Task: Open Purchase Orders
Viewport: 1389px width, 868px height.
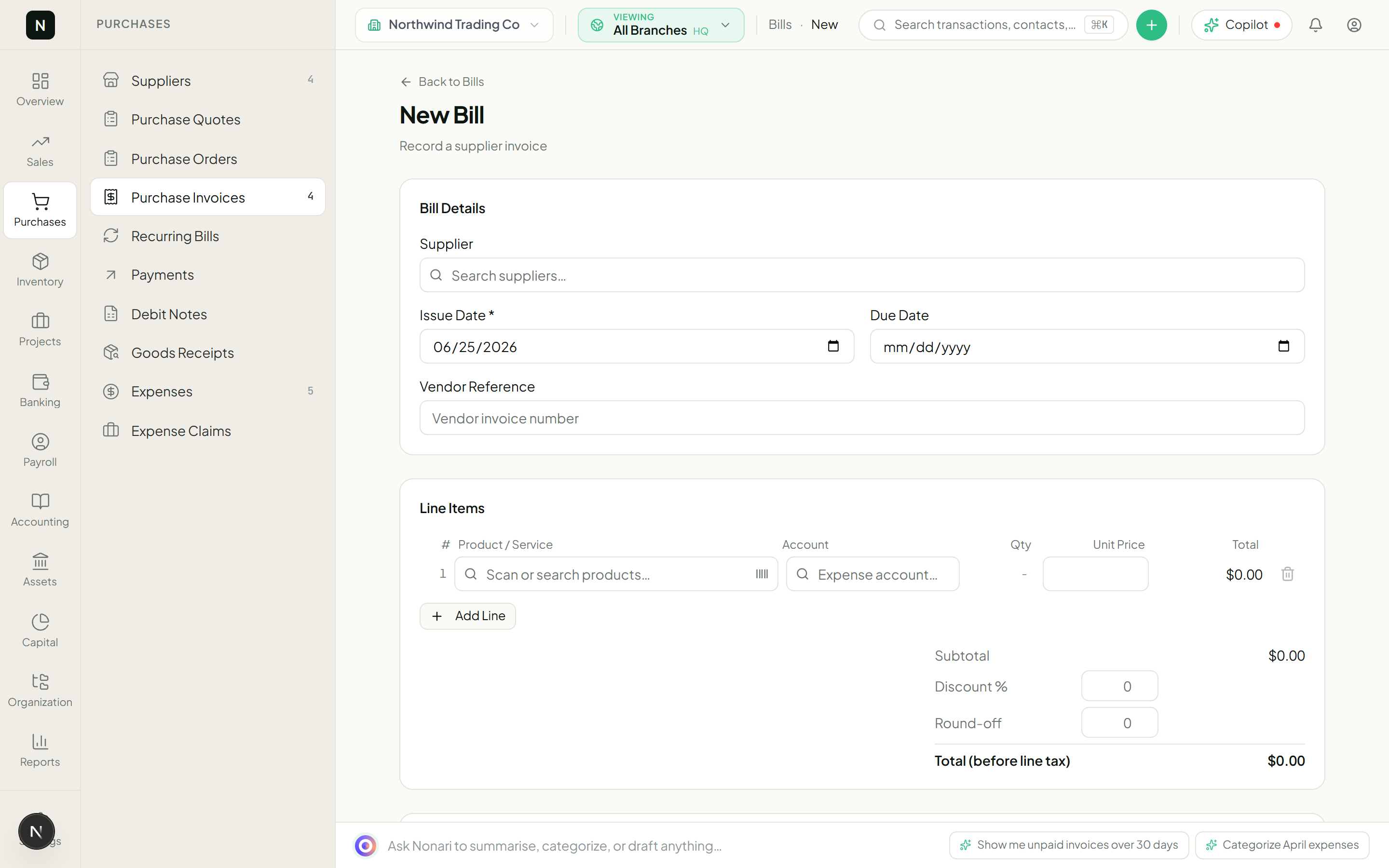Action: tap(208, 159)
